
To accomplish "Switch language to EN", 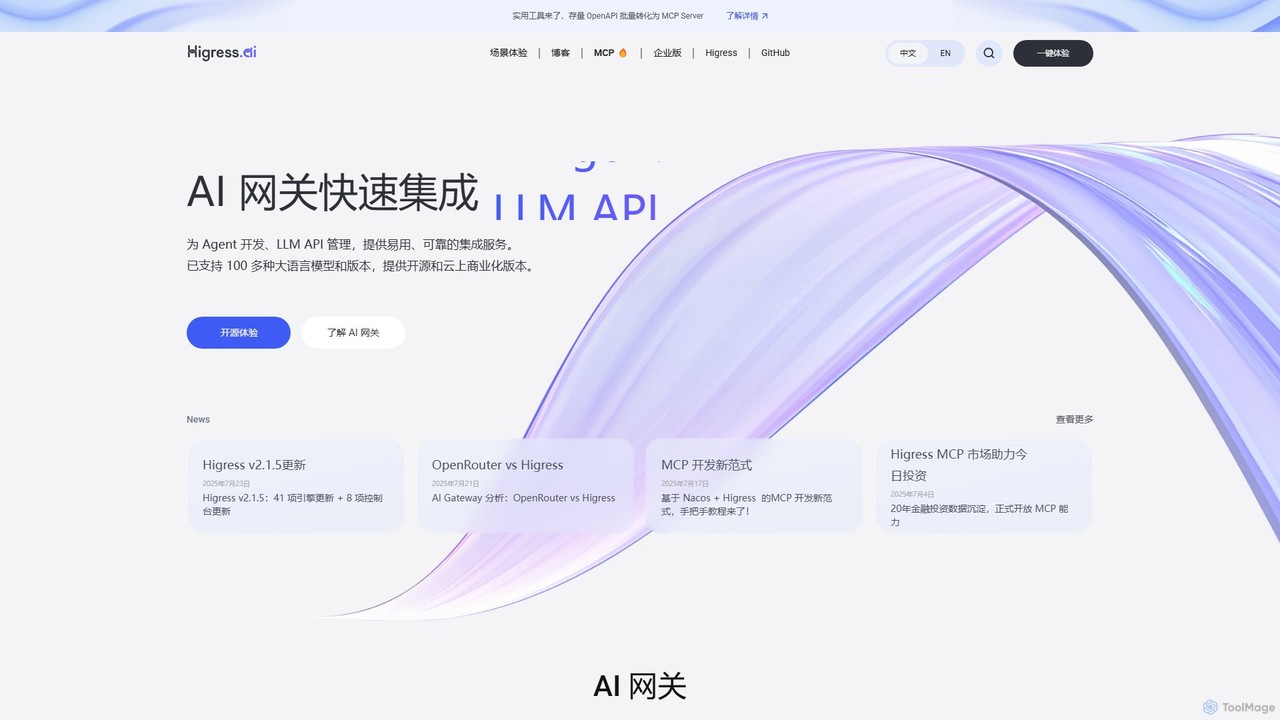I will [945, 53].
